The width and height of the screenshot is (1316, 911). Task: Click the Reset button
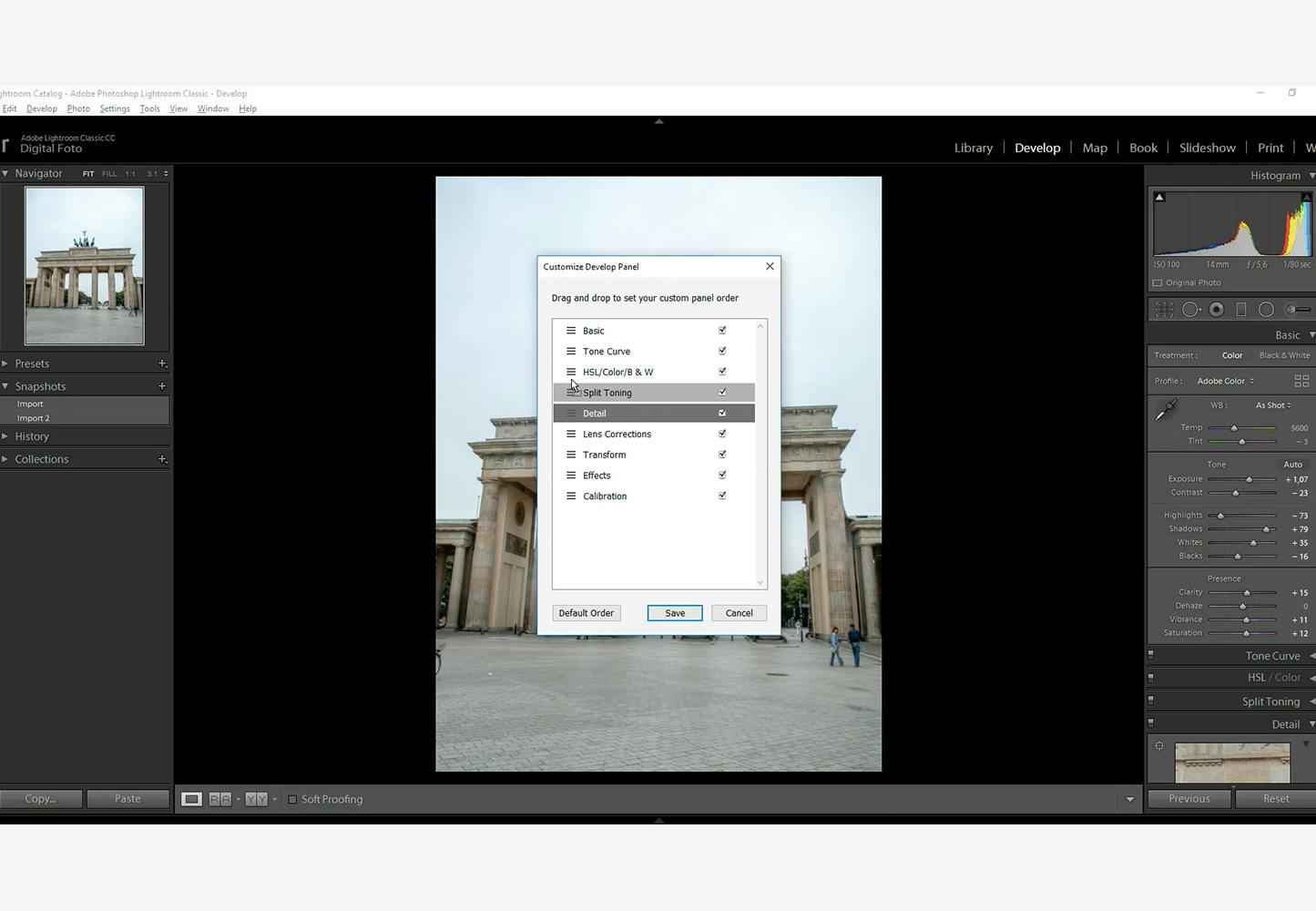(1276, 799)
